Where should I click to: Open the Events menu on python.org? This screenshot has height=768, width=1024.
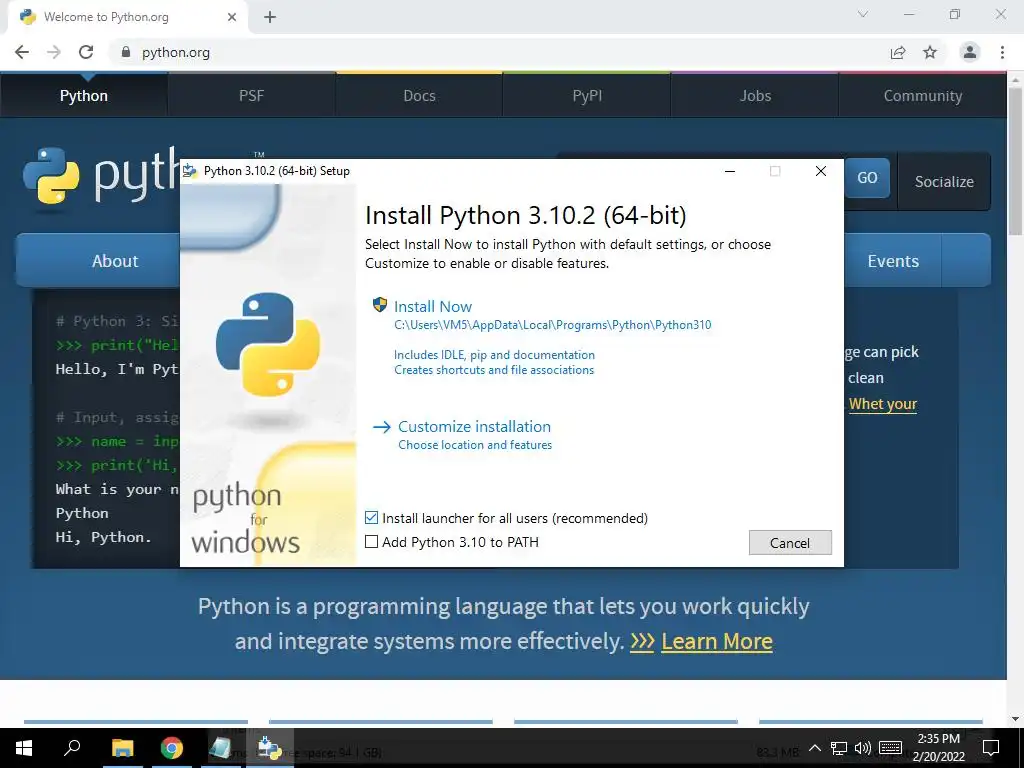click(893, 261)
